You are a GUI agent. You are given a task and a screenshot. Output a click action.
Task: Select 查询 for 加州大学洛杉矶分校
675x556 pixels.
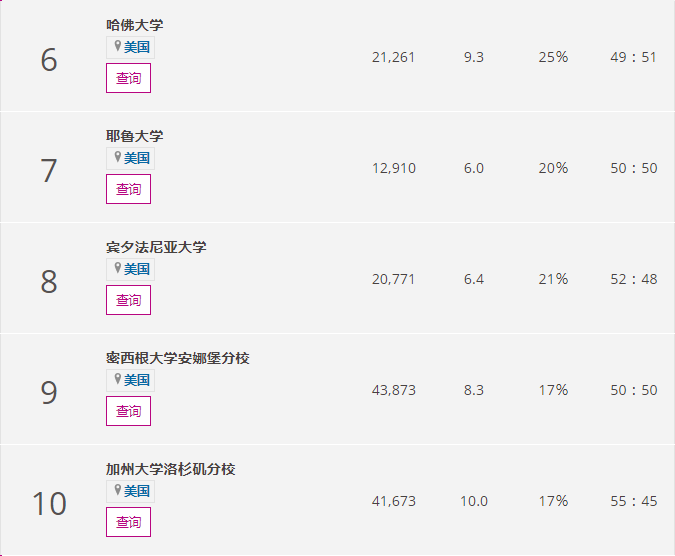click(128, 522)
